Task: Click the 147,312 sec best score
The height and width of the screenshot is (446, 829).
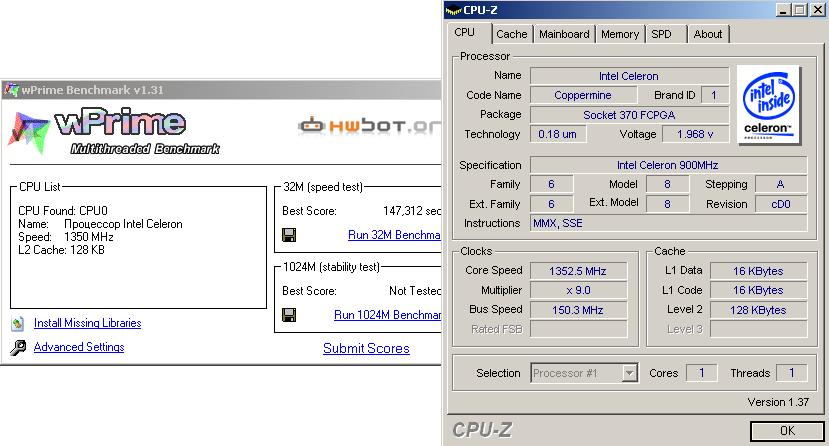Action: [x=412, y=211]
